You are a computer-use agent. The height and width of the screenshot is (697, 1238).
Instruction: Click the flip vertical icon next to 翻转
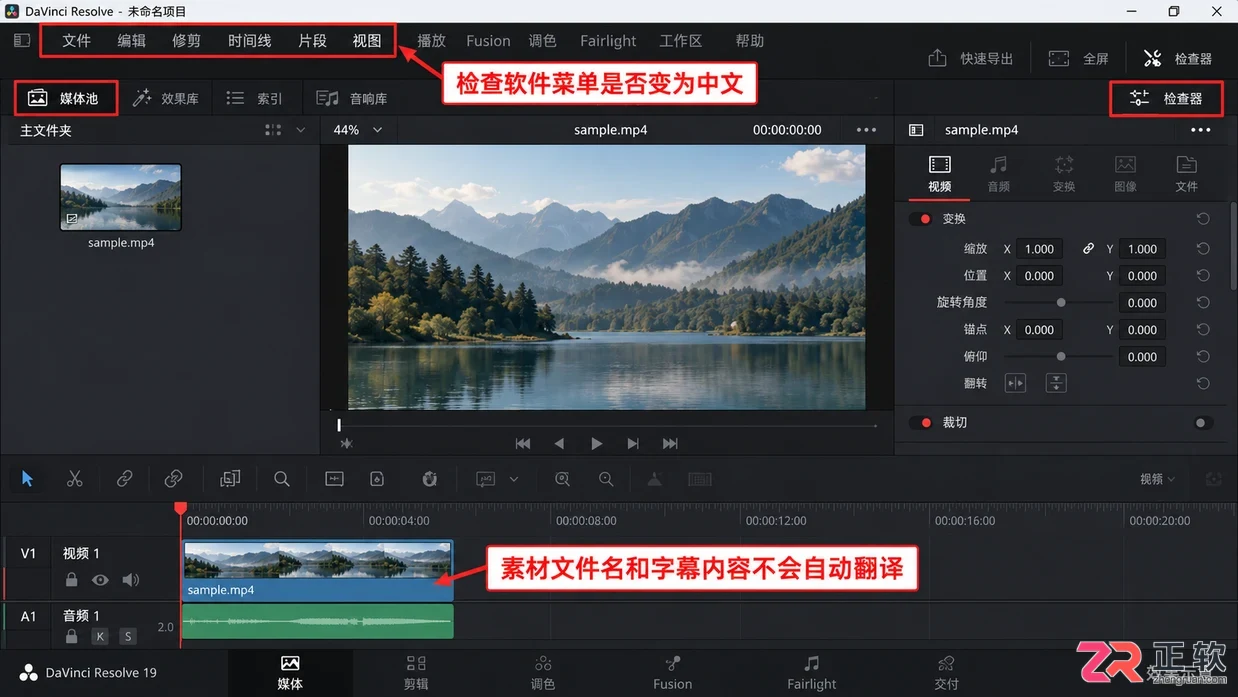[1056, 383]
